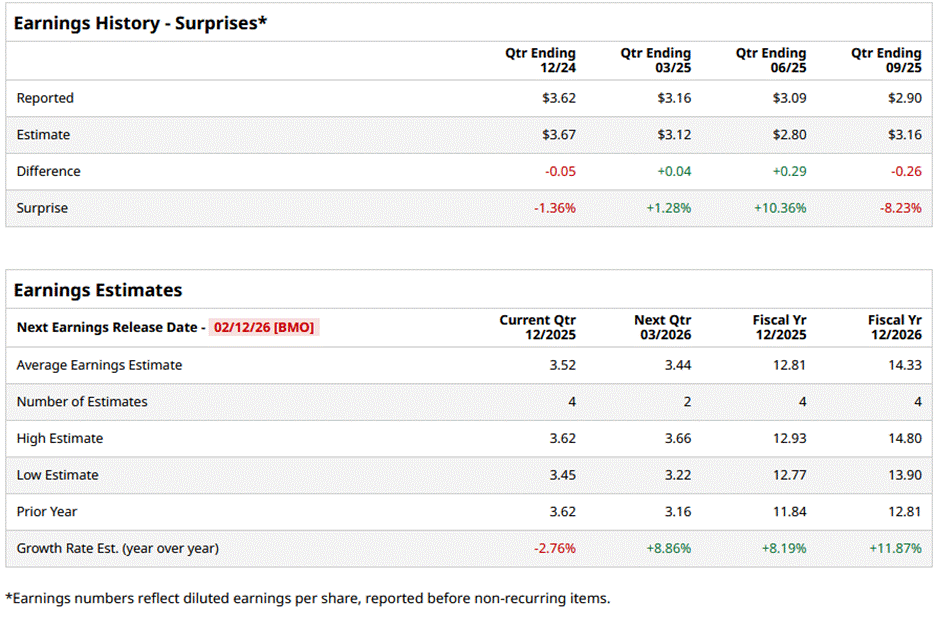Click the Surprise row label
The height and width of the screenshot is (622, 936).
pyautogui.click(x=44, y=208)
